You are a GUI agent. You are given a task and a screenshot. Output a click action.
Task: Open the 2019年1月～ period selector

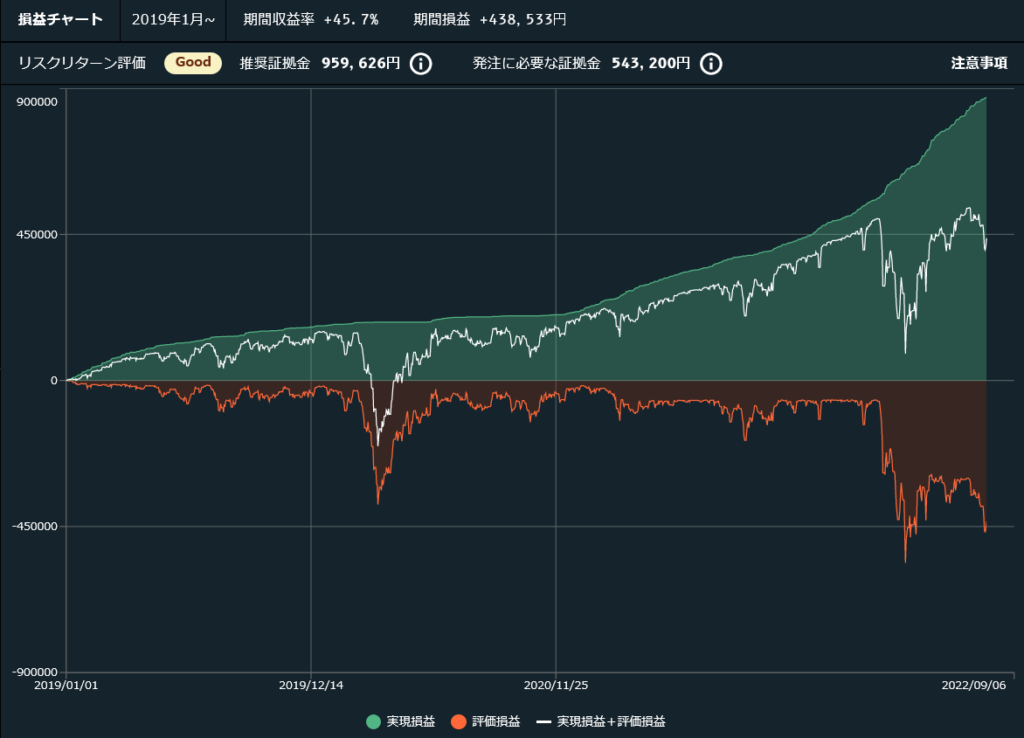(x=172, y=19)
